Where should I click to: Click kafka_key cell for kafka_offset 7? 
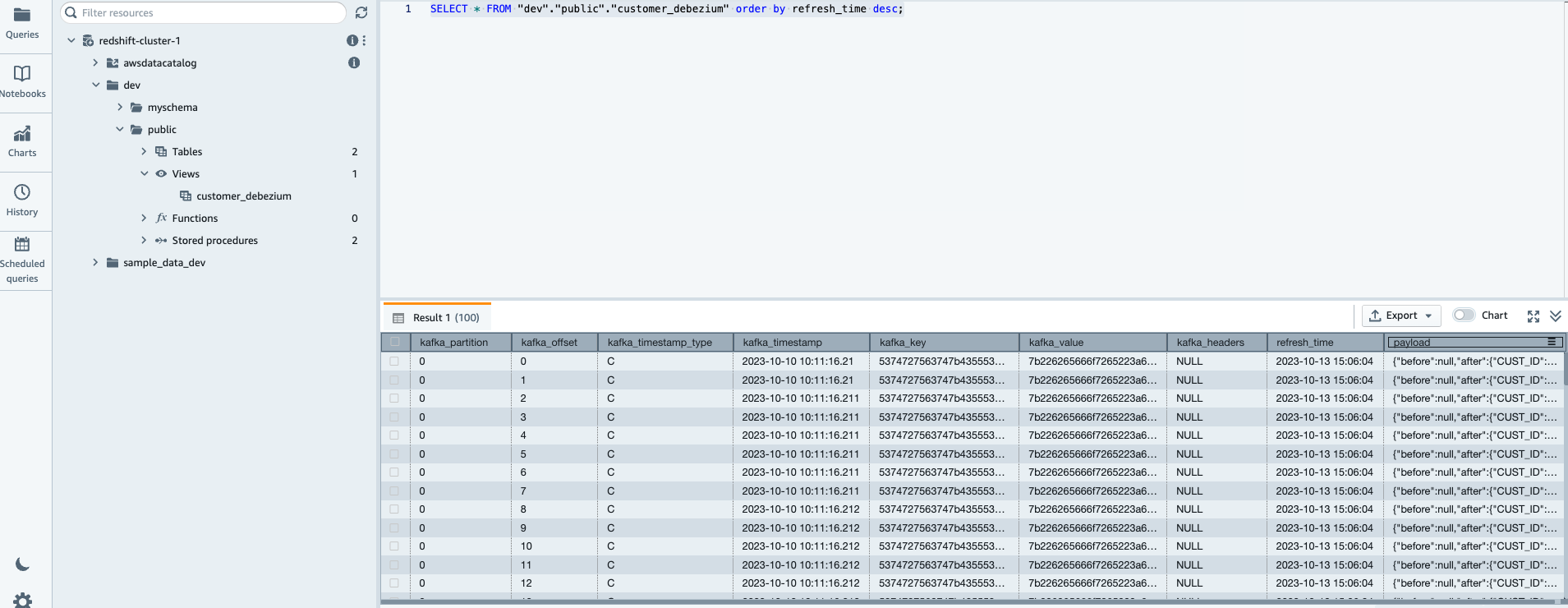click(944, 491)
